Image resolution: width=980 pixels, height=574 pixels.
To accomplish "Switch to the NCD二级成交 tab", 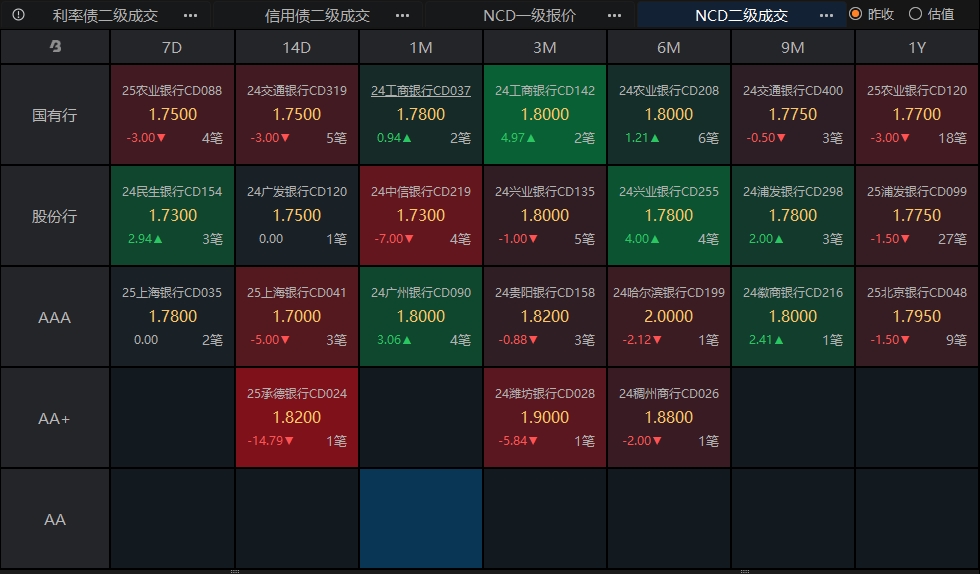I will 741,16.
